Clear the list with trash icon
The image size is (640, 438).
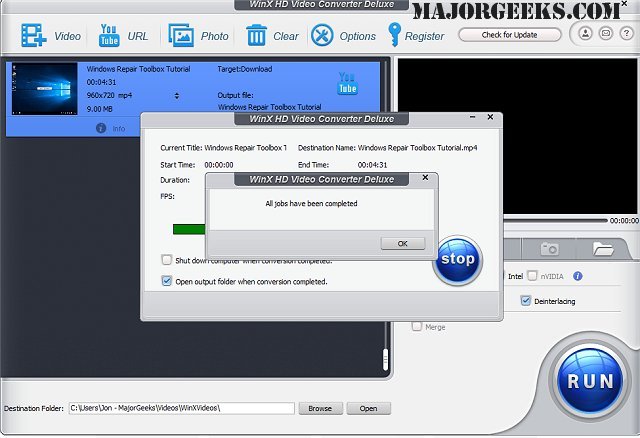256,35
